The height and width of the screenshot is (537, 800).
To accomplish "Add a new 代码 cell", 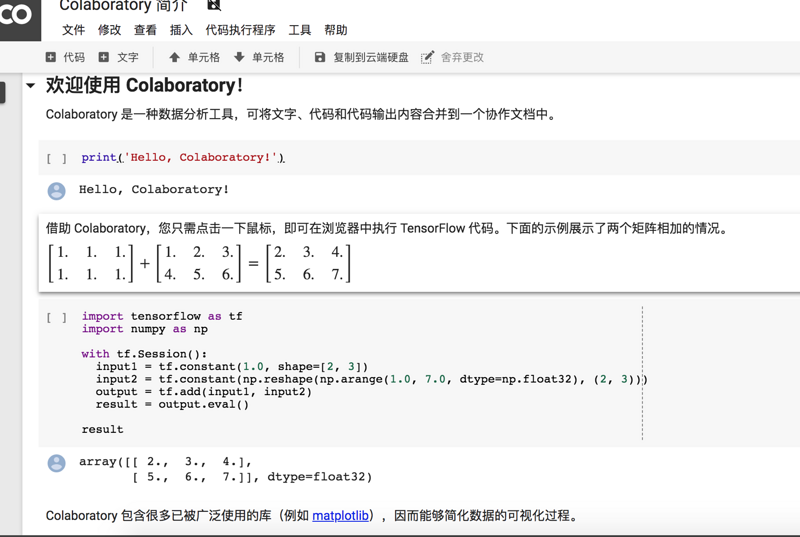I will click(65, 57).
